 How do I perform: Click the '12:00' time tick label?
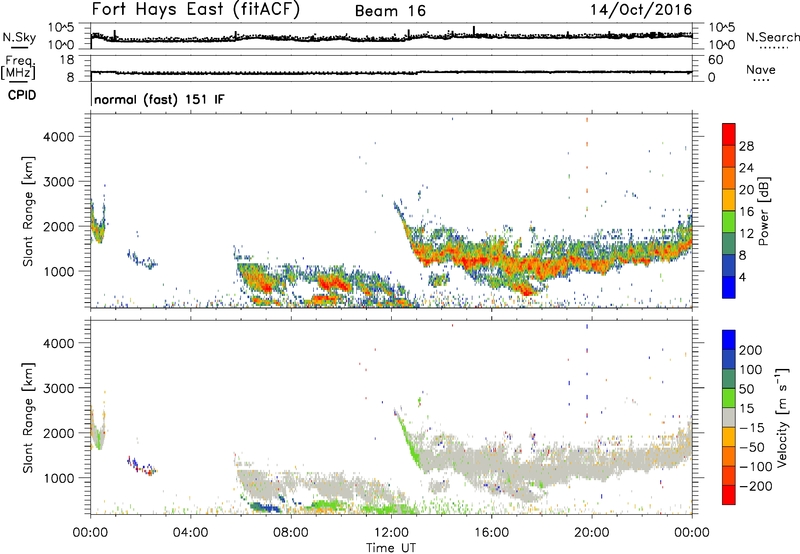point(391,533)
